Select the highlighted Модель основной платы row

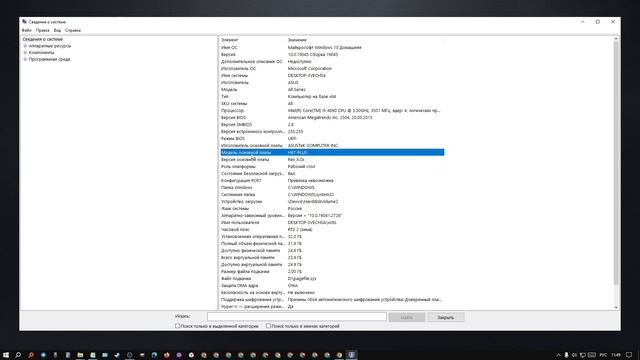332,152
